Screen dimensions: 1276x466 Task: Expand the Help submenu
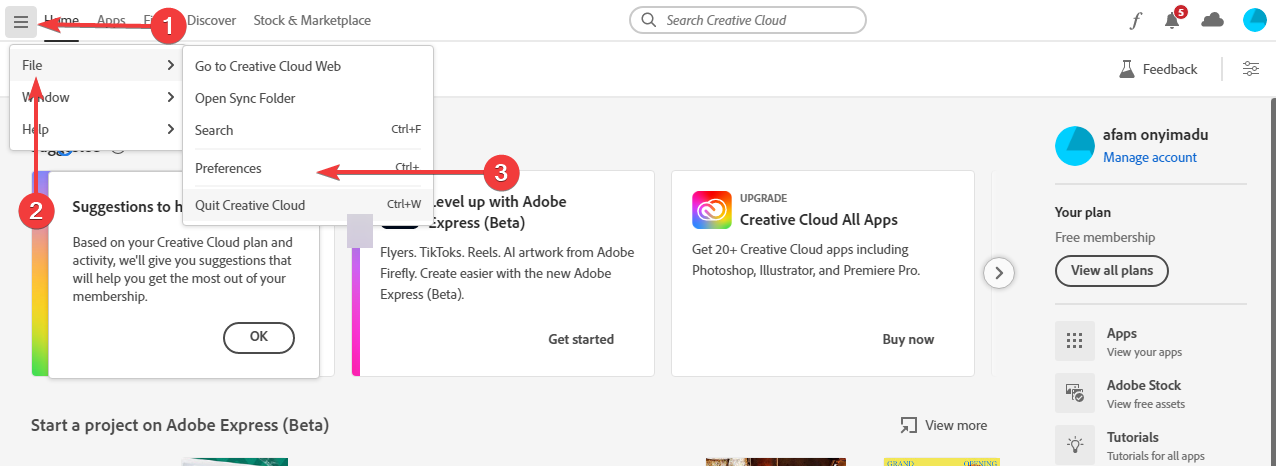[97, 129]
